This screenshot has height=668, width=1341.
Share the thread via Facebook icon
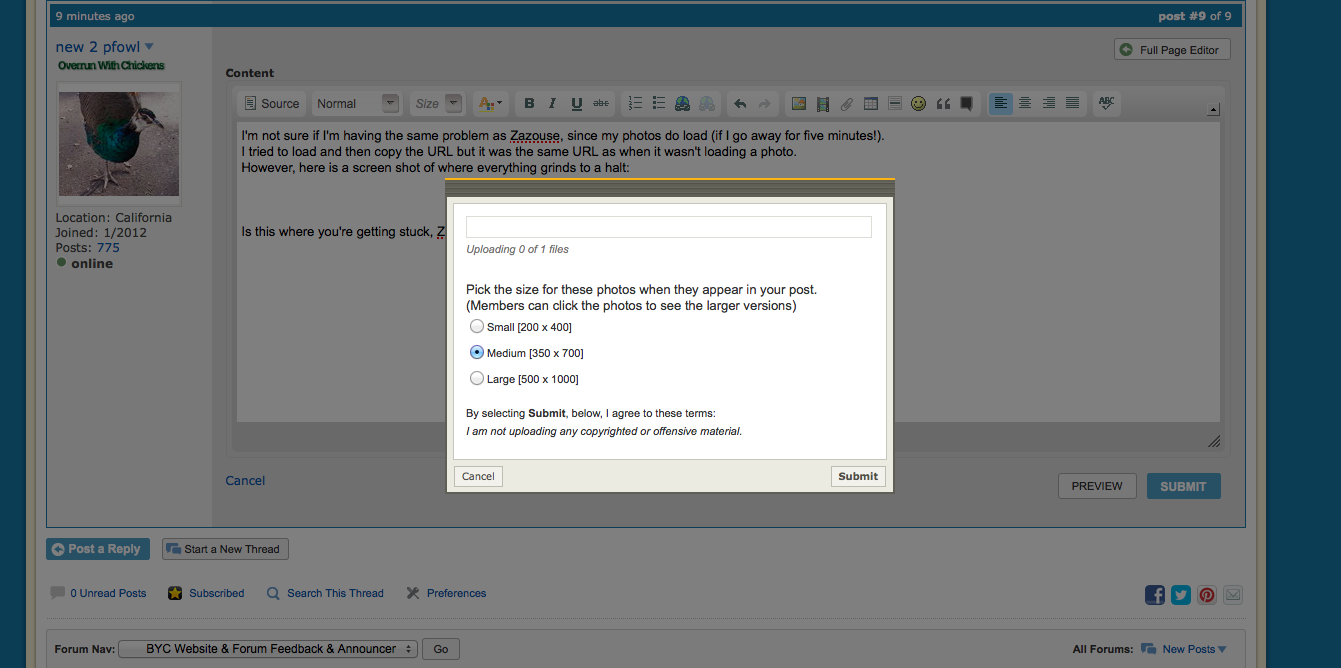[x=1155, y=595]
